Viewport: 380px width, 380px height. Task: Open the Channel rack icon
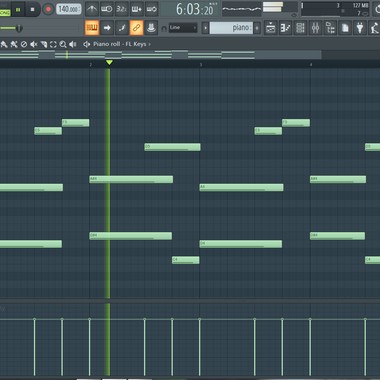coord(300,28)
